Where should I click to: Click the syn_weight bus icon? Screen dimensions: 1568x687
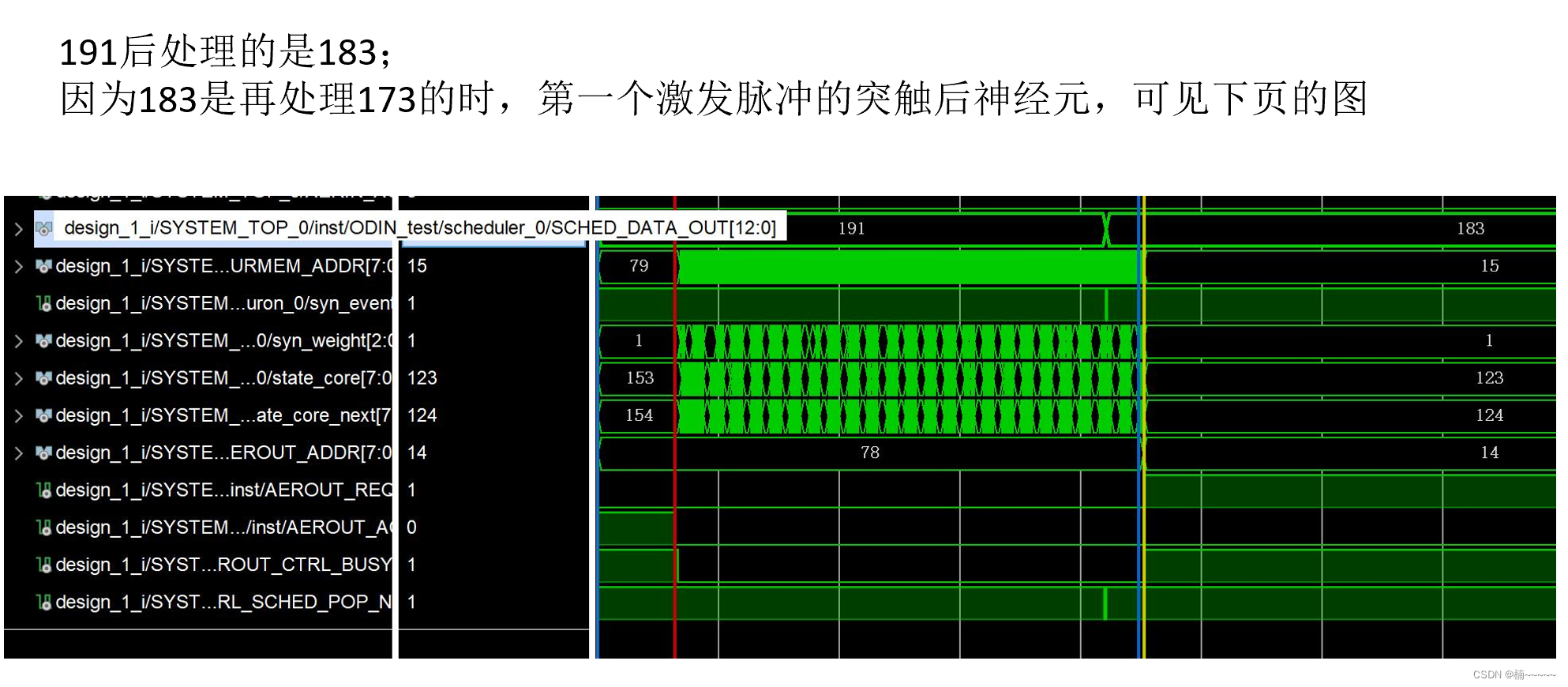point(44,341)
